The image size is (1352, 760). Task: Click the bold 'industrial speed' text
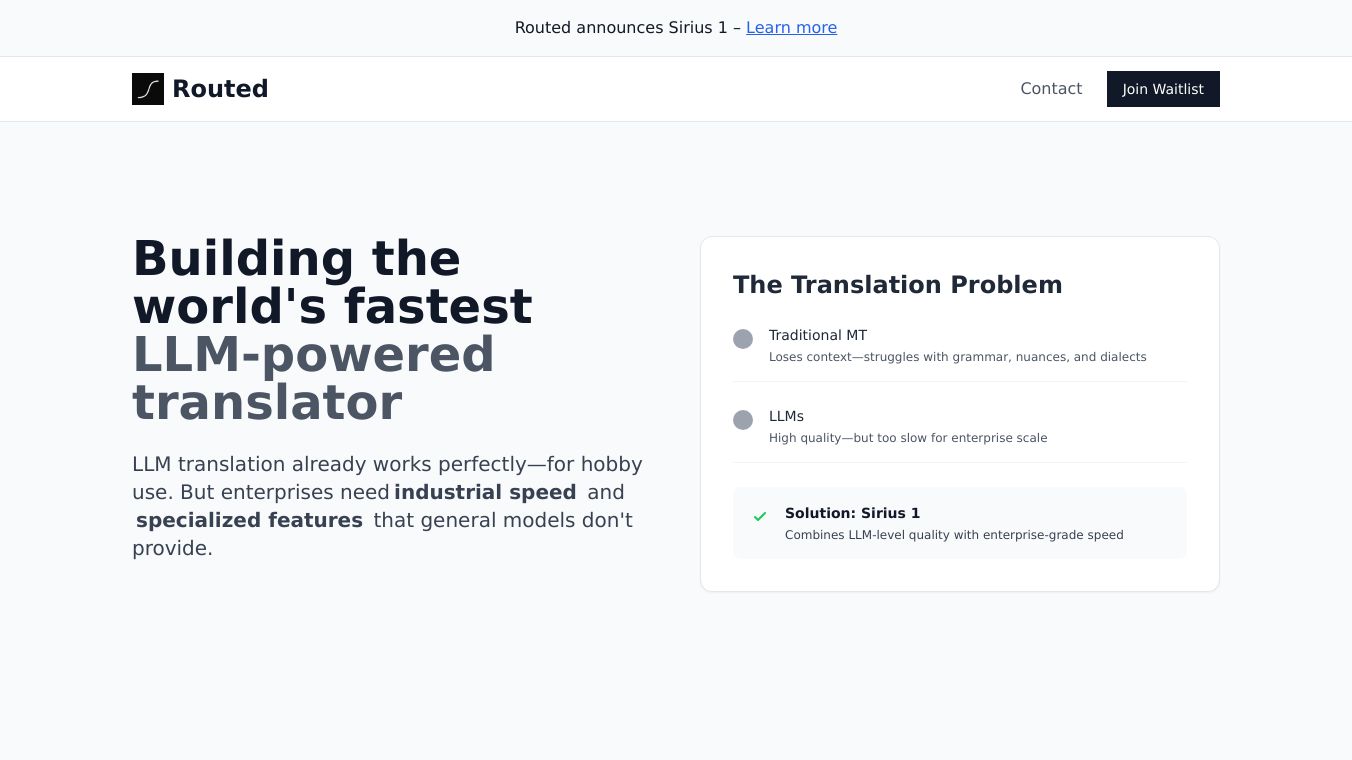(485, 492)
